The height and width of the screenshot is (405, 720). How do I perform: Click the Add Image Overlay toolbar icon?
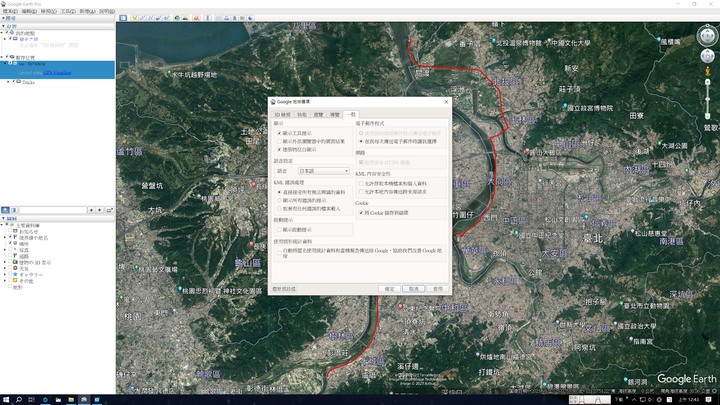coord(158,18)
